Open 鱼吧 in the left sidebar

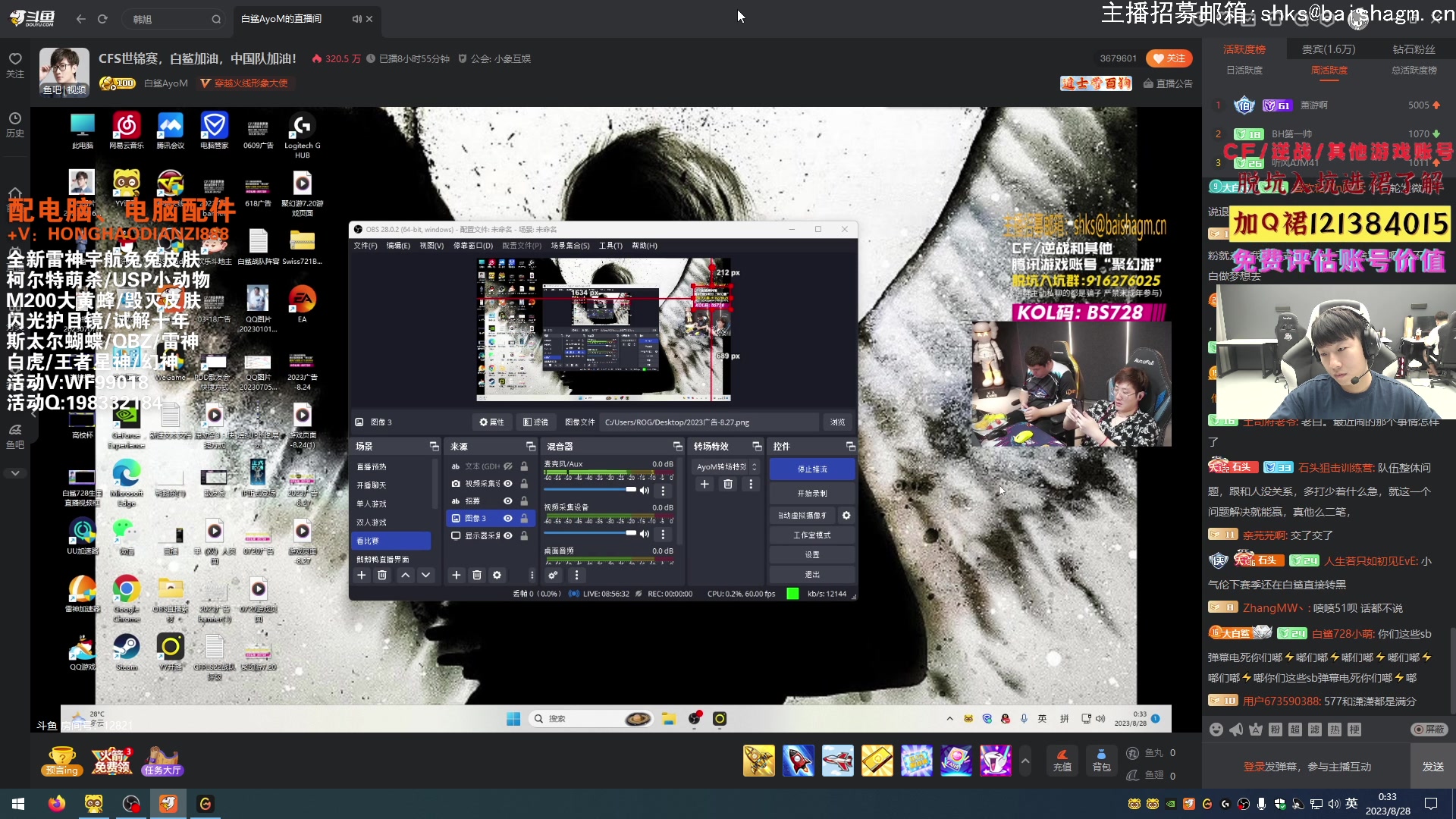15,436
